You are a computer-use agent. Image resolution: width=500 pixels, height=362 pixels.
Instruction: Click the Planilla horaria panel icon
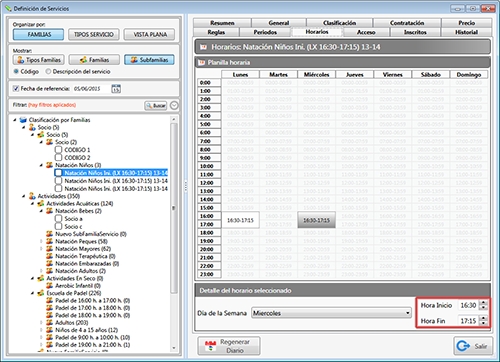click(201, 62)
